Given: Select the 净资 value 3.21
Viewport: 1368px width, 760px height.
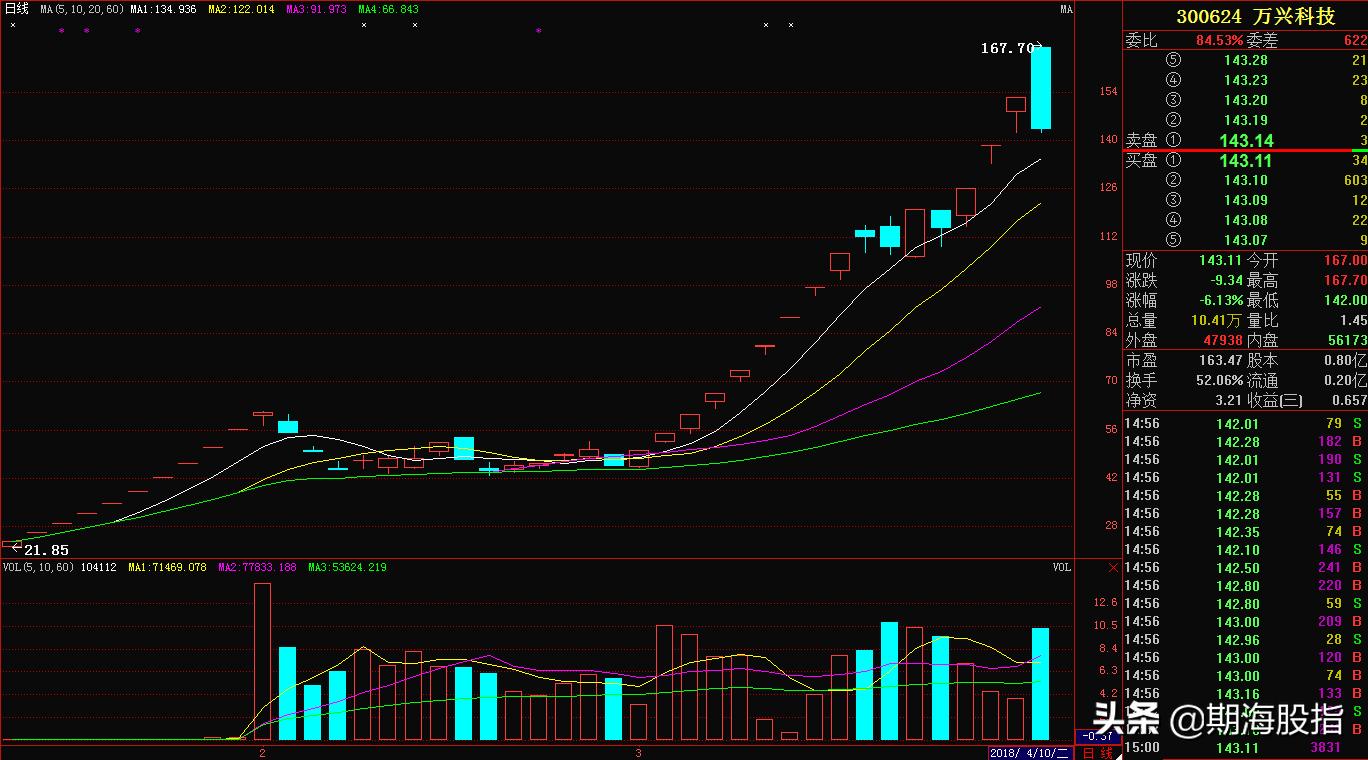Looking at the screenshot, I should [1229, 400].
